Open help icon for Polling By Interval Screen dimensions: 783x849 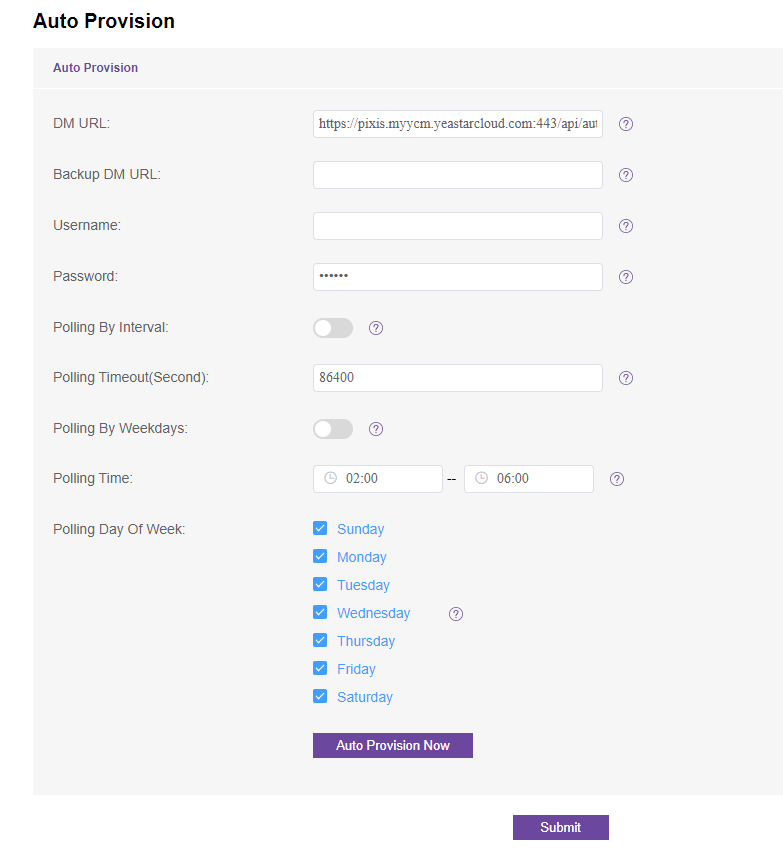tap(376, 328)
